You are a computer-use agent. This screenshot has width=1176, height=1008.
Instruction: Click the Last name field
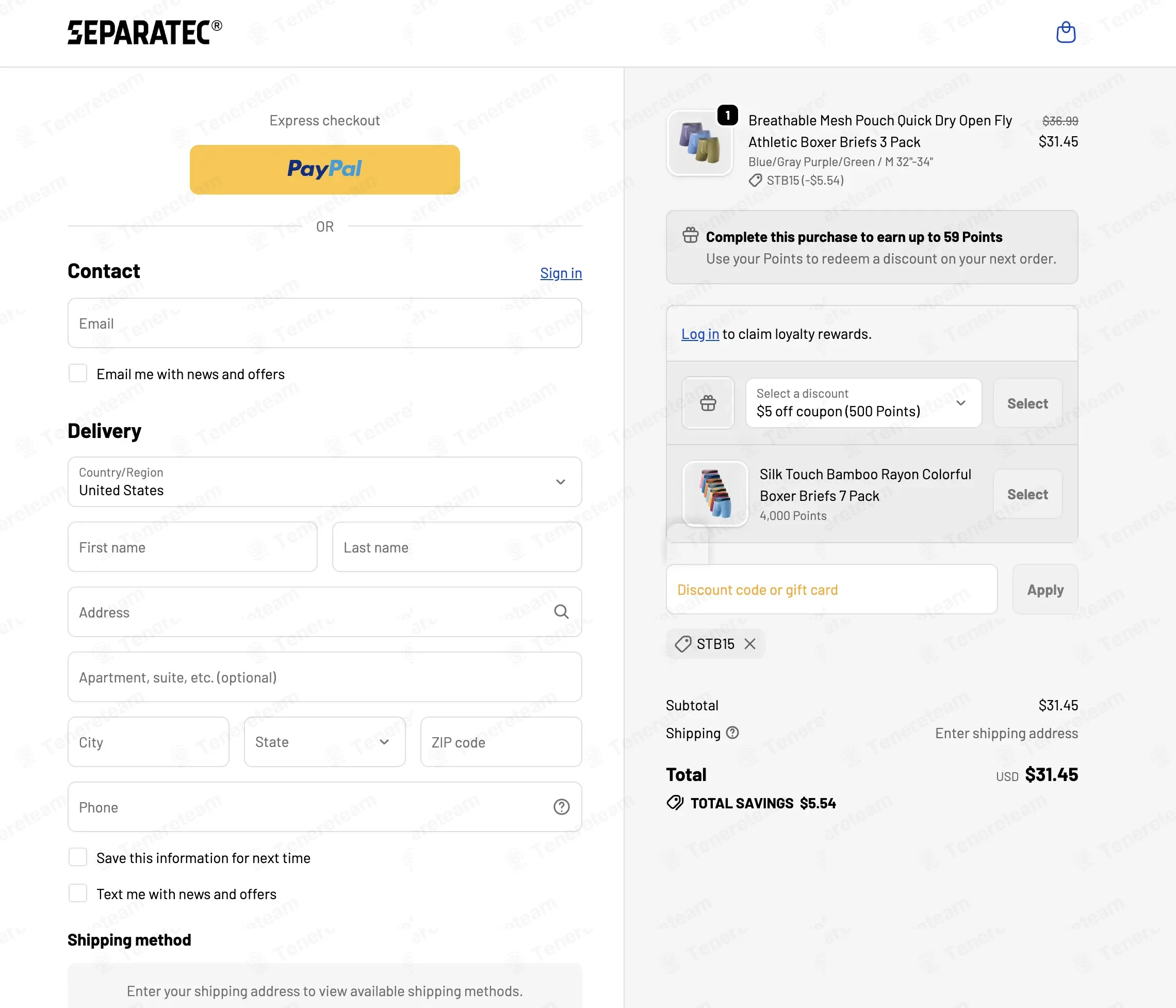(457, 547)
